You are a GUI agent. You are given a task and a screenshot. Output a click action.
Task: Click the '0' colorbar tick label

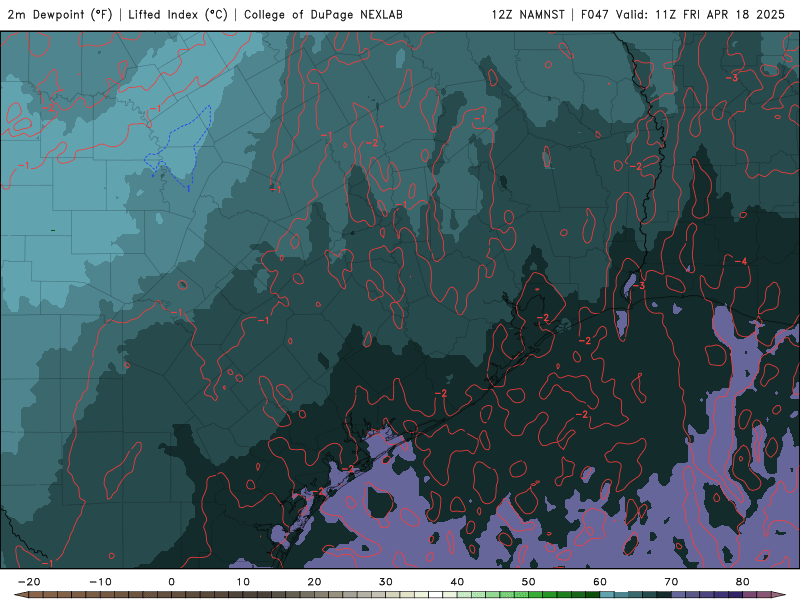click(171, 582)
